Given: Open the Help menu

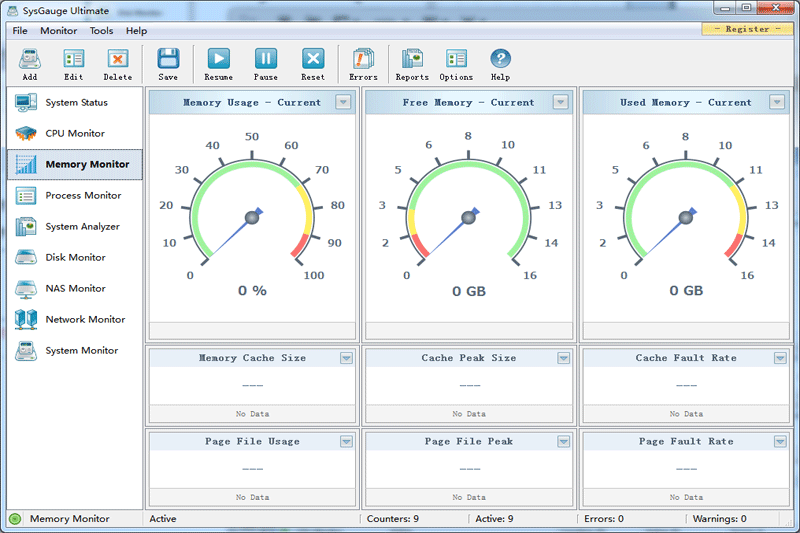Looking at the screenshot, I should (136, 31).
